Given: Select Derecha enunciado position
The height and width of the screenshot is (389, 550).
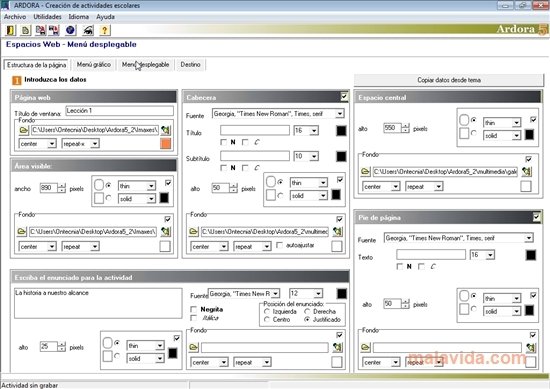Looking at the screenshot, I should [x=307, y=311].
